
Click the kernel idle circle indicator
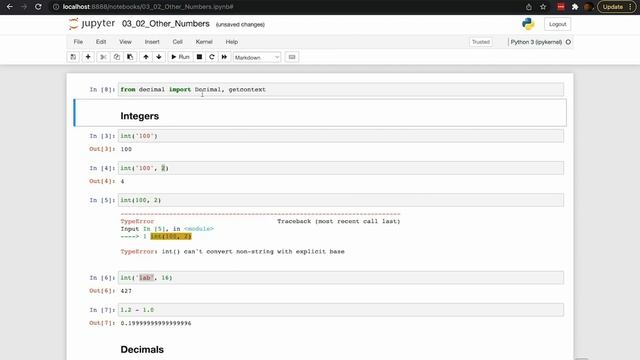568,42
